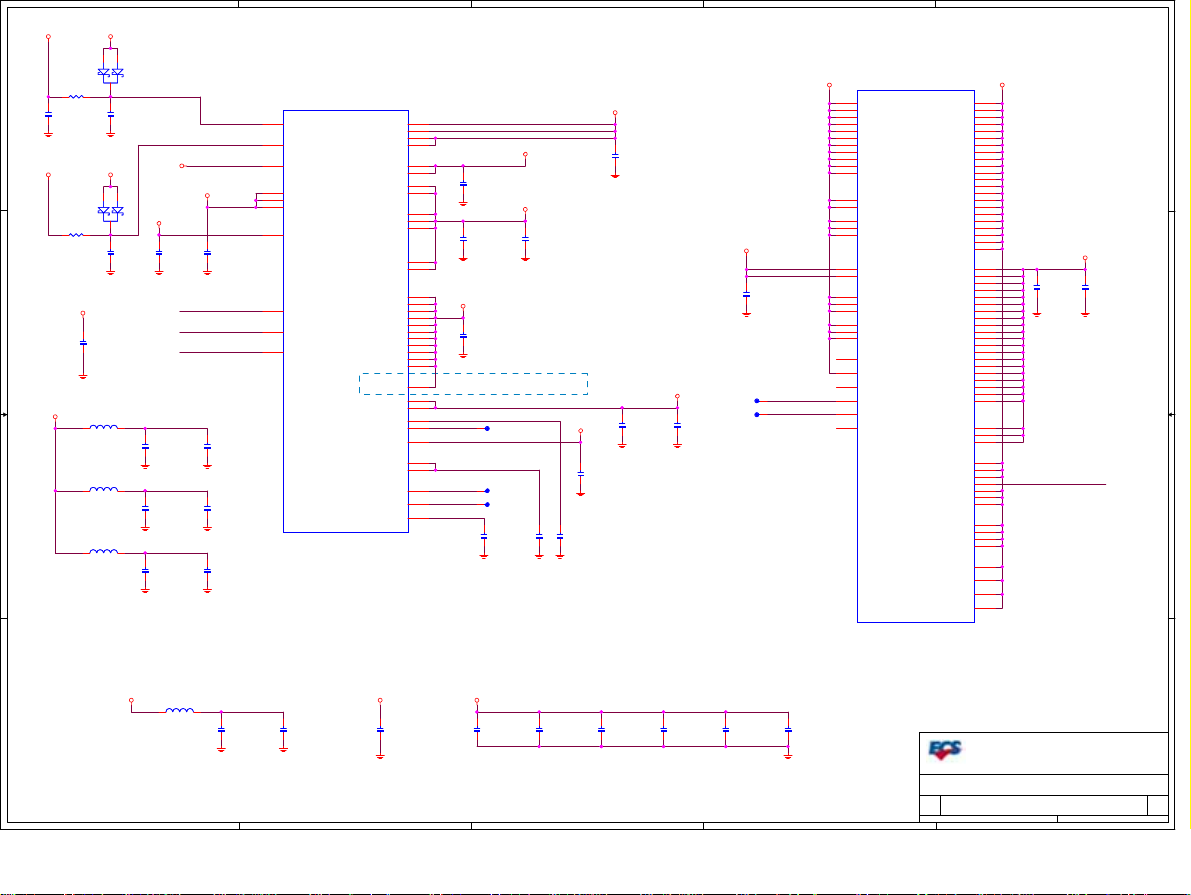This screenshot has width=1191, height=895.
Task: Click the ECS logo in title block
Action: 945,751
